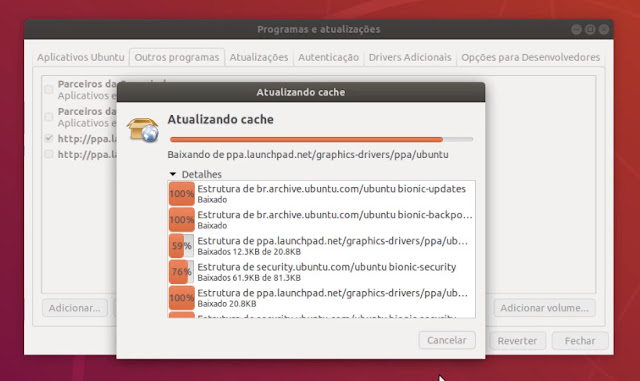The height and width of the screenshot is (381, 640).
Task: Collapse the Detalhes expander
Action: 173,174
